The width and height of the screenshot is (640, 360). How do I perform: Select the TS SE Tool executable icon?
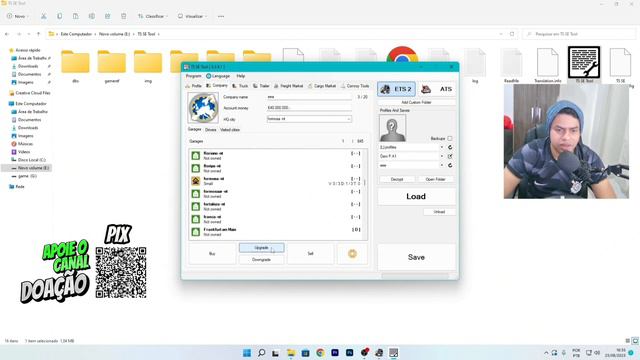pyautogui.click(x=584, y=64)
